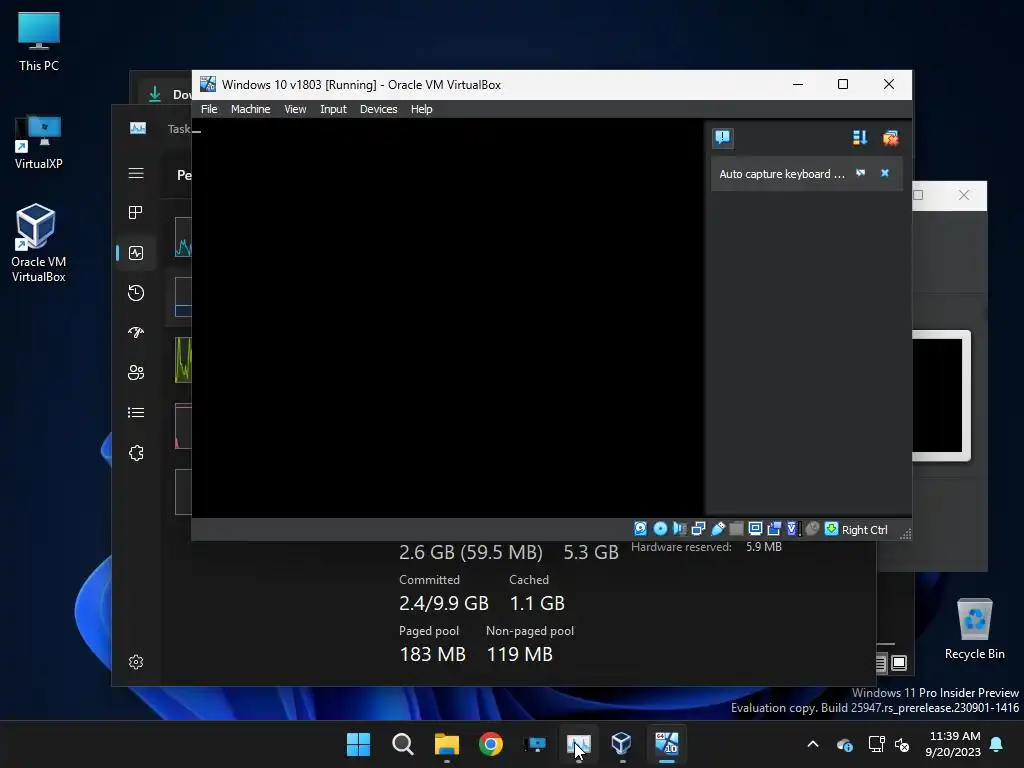Click the USB status bar indicator

pyautogui.click(x=717, y=529)
